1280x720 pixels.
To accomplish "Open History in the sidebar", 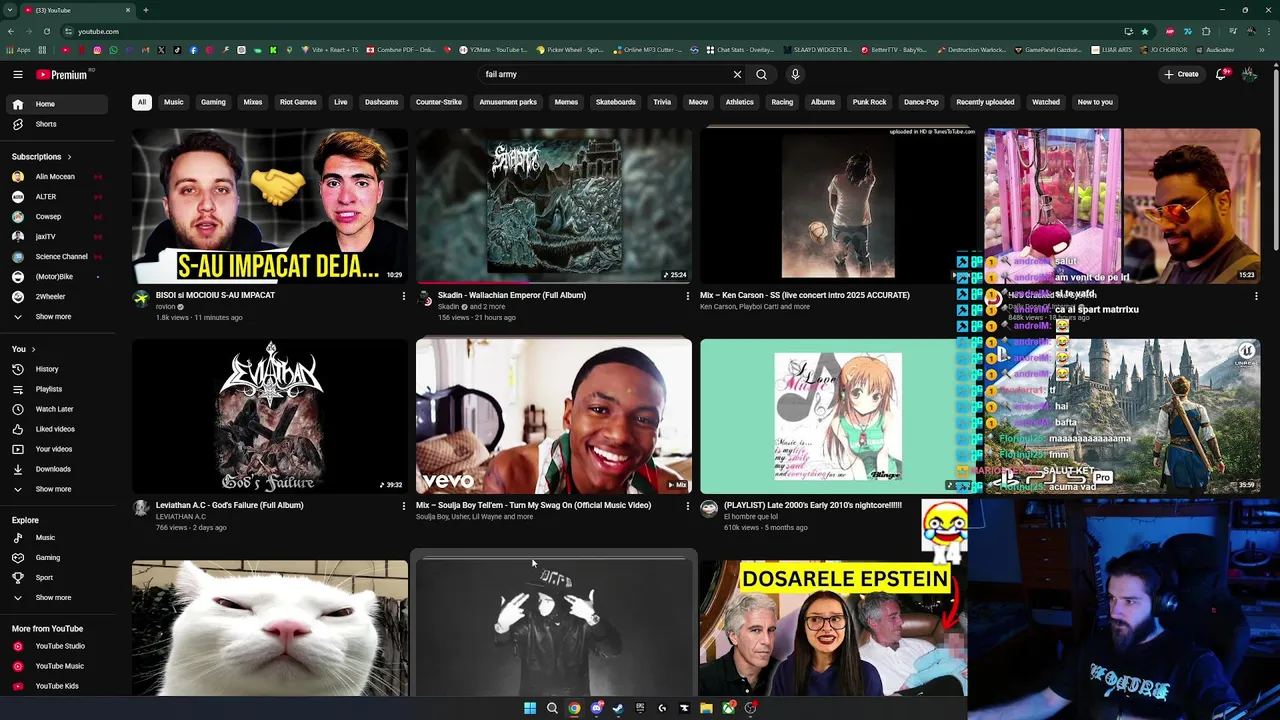I will (58, 369).
